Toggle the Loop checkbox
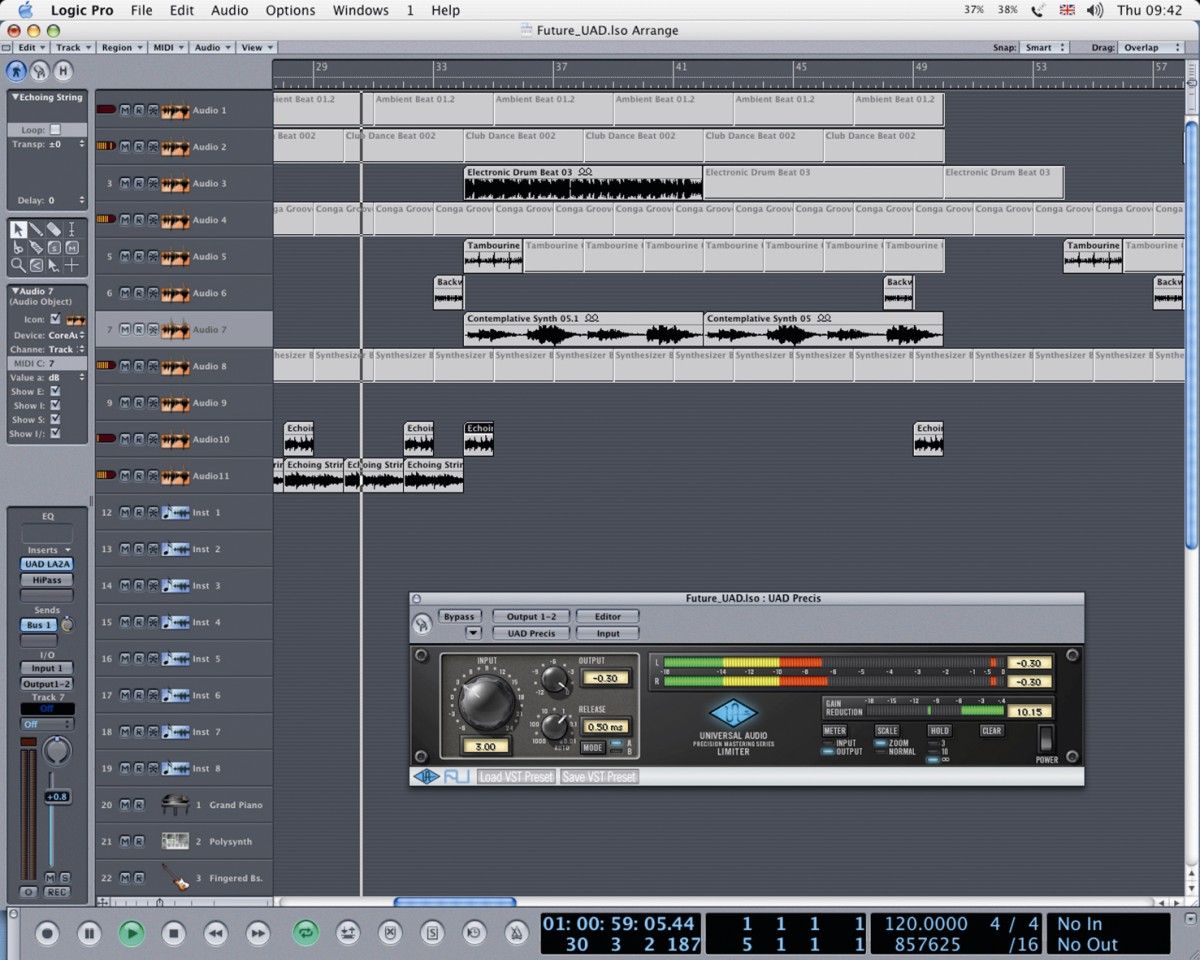The width and height of the screenshot is (1200, 960). click(55, 130)
